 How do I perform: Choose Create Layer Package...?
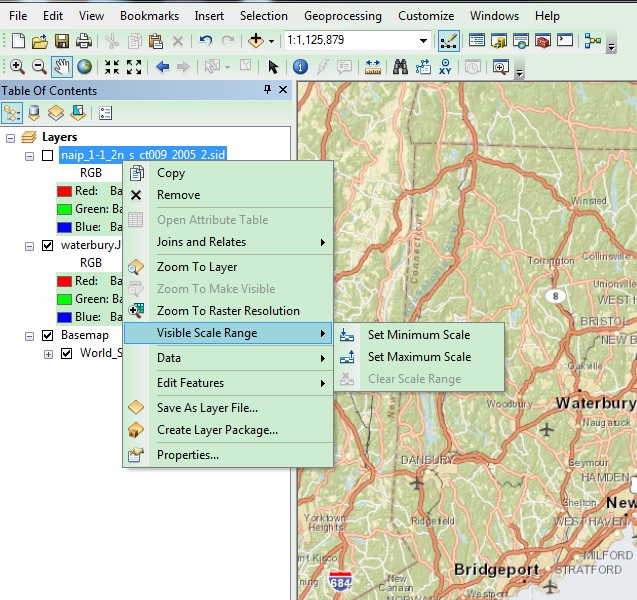coord(228,430)
